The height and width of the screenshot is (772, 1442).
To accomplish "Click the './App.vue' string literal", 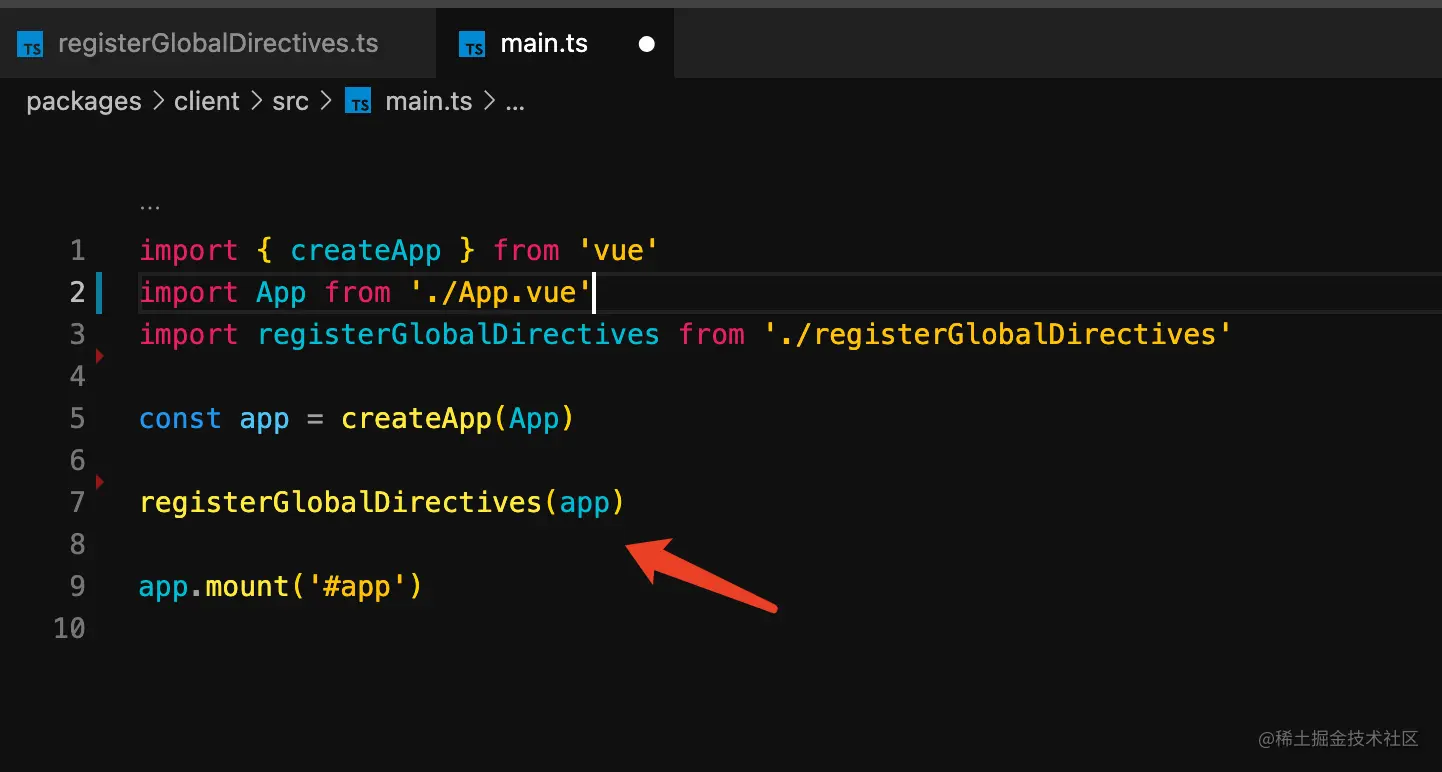I will 501,292.
